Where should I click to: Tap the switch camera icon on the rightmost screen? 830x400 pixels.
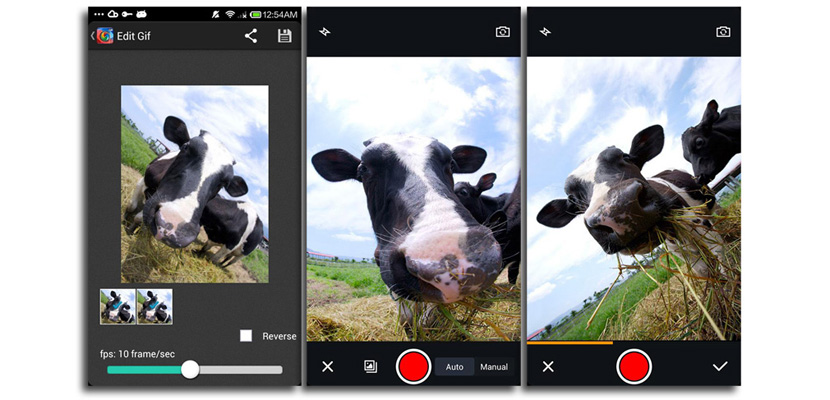[722, 32]
